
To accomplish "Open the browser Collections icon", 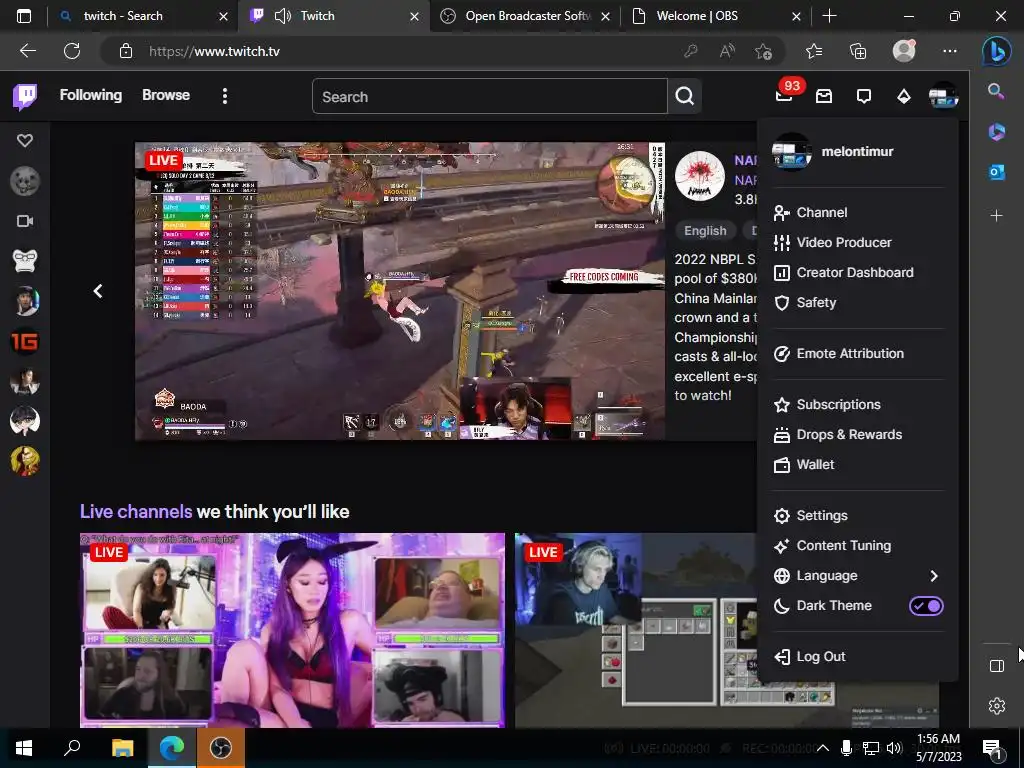I will point(858,51).
